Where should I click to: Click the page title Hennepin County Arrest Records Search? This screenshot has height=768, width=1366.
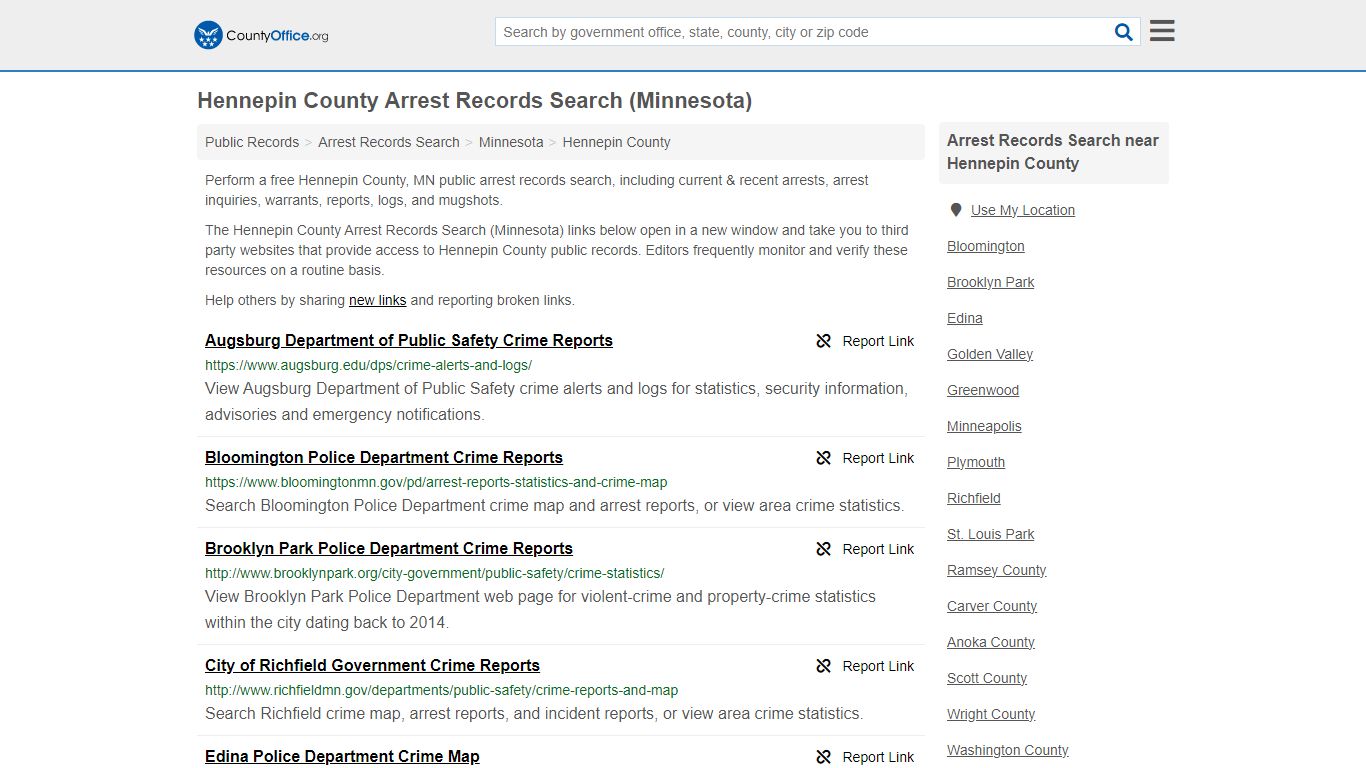tap(474, 101)
